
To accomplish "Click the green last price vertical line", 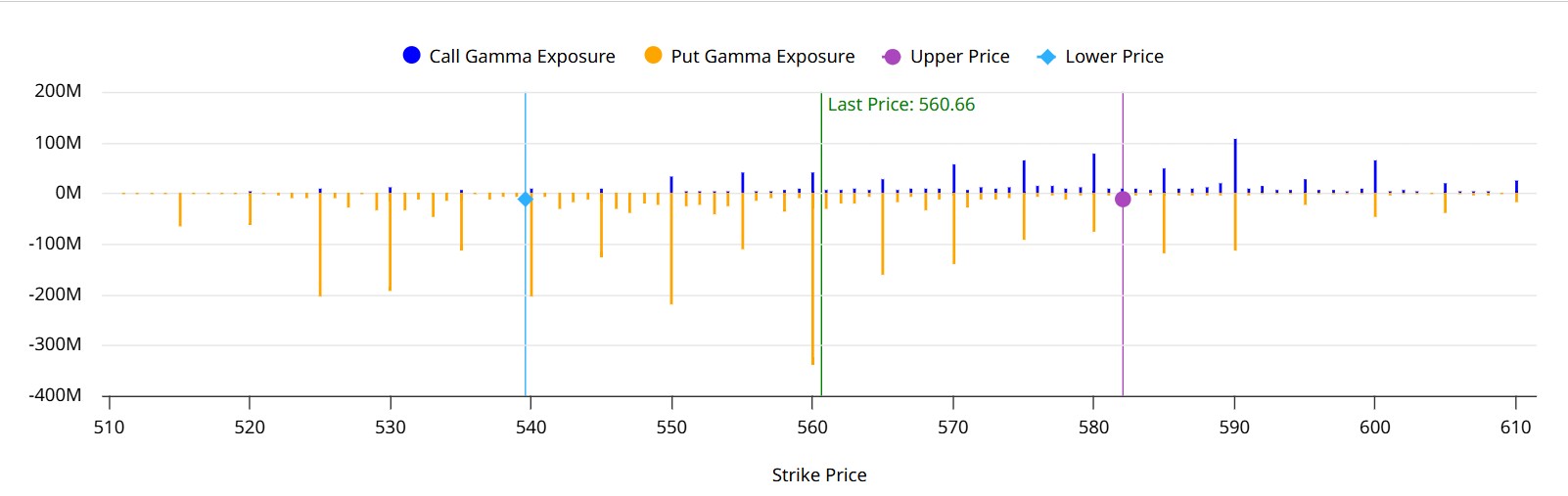I will (821, 293).
